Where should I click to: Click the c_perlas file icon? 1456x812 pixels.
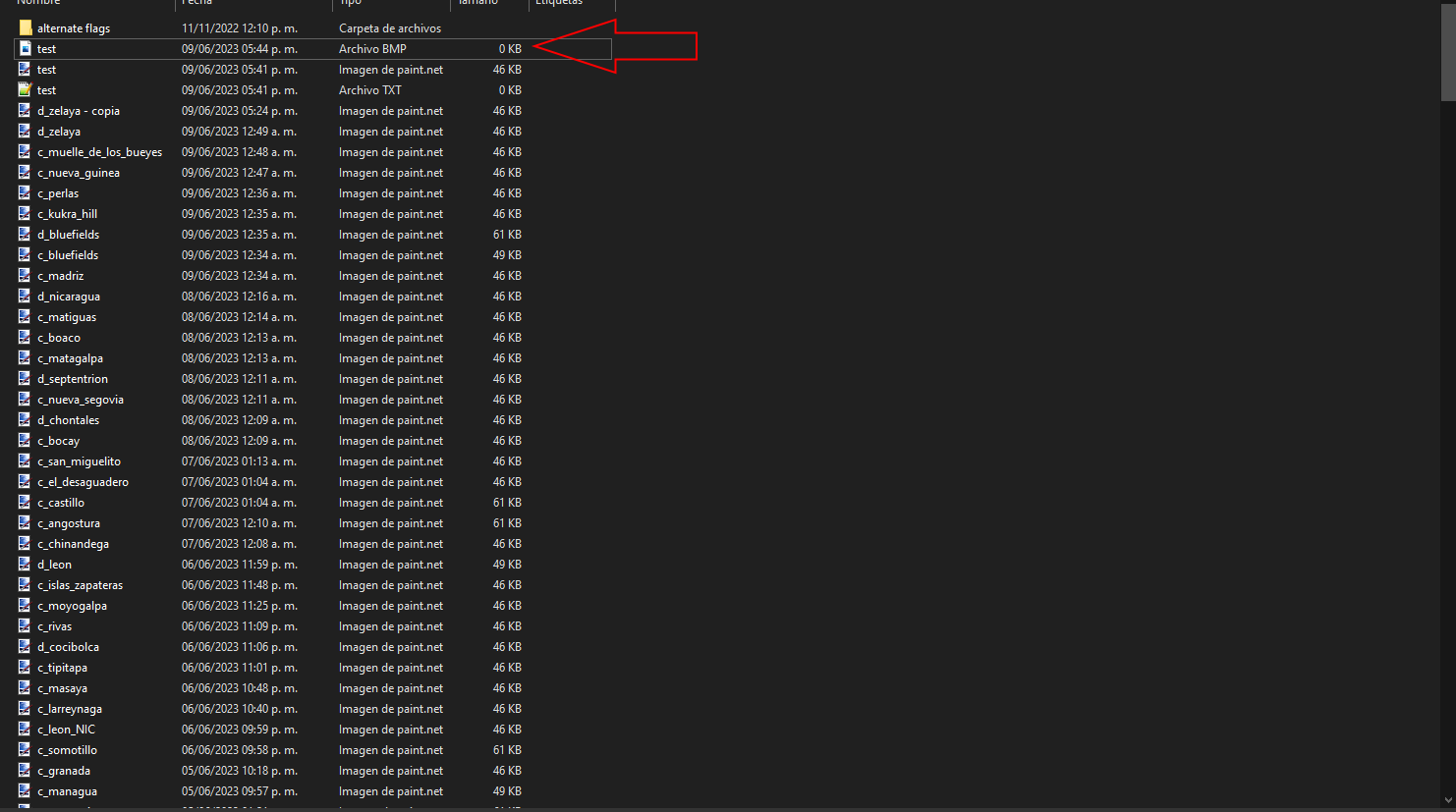[24, 192]
